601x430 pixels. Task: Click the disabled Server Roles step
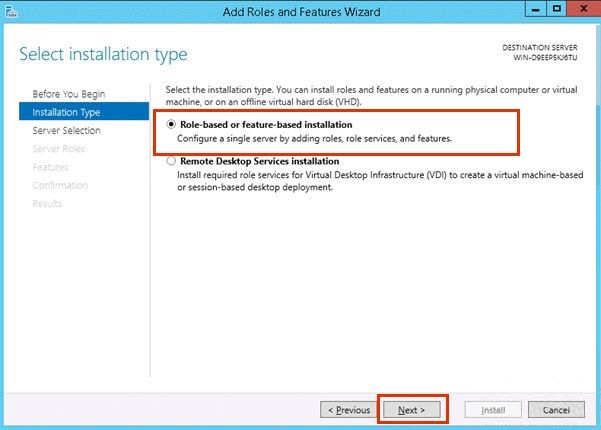[x=59, y=148]
